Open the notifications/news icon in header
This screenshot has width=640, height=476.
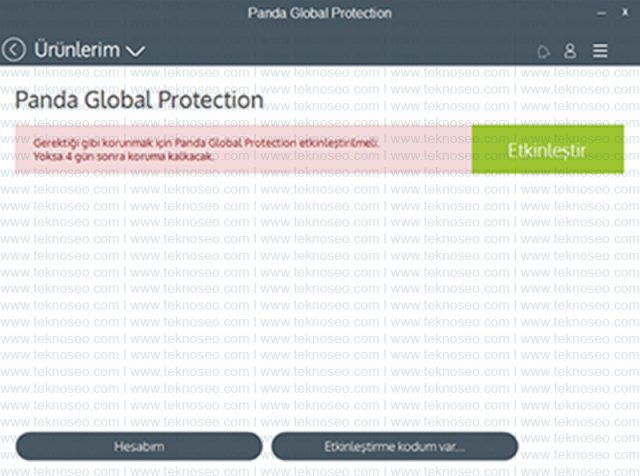tap(543, 52)
